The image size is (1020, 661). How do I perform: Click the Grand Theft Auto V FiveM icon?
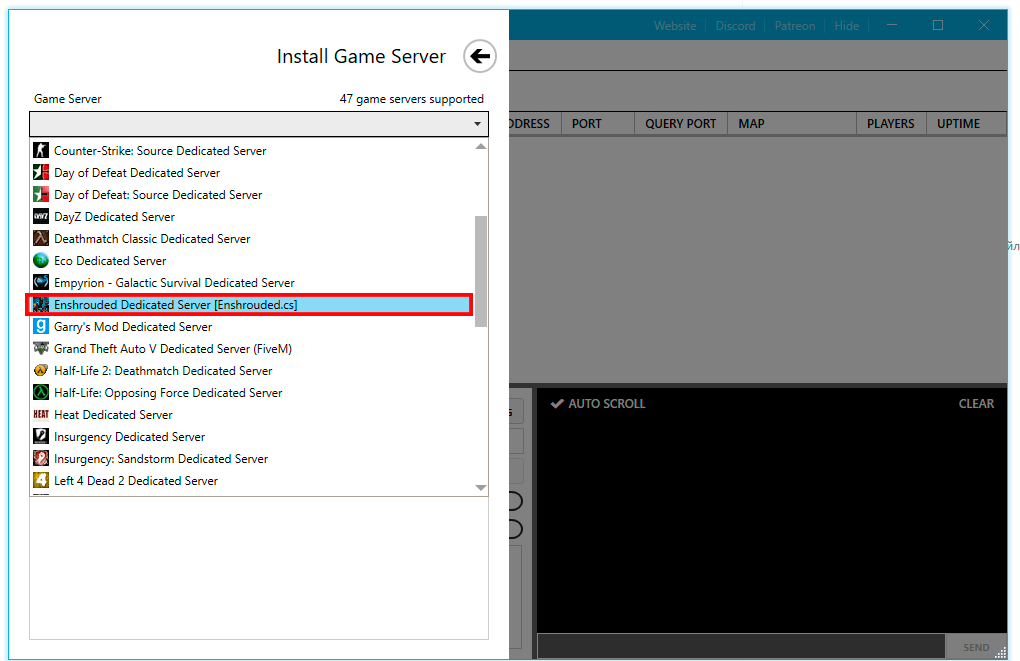click(41, 349)
